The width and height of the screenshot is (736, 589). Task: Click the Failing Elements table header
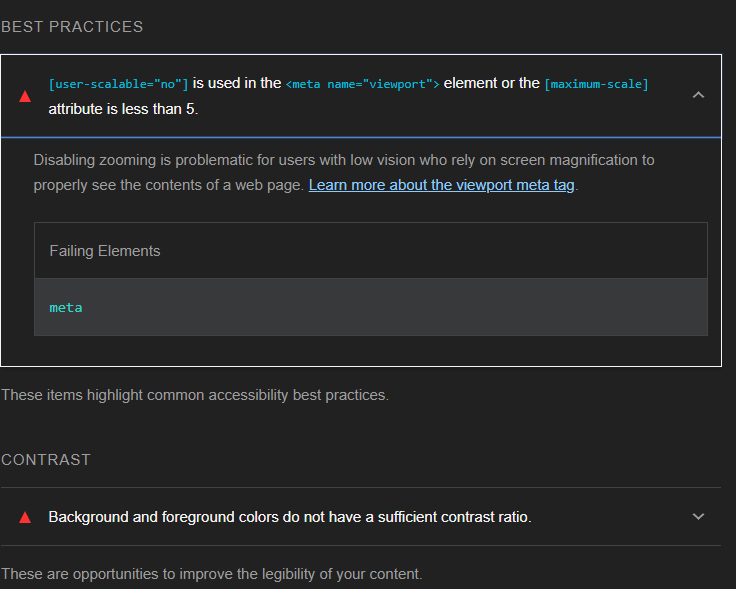(x=105, y=251)
